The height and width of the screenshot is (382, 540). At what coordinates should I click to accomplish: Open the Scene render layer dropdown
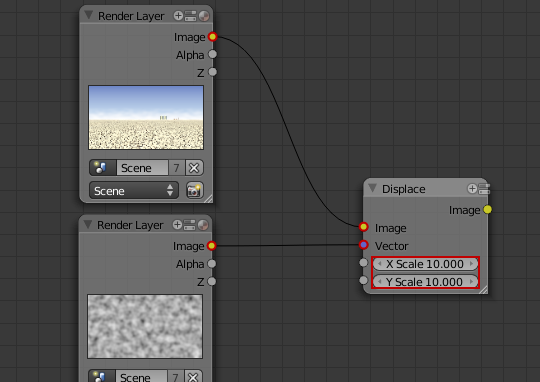click(x=134, y=190)
